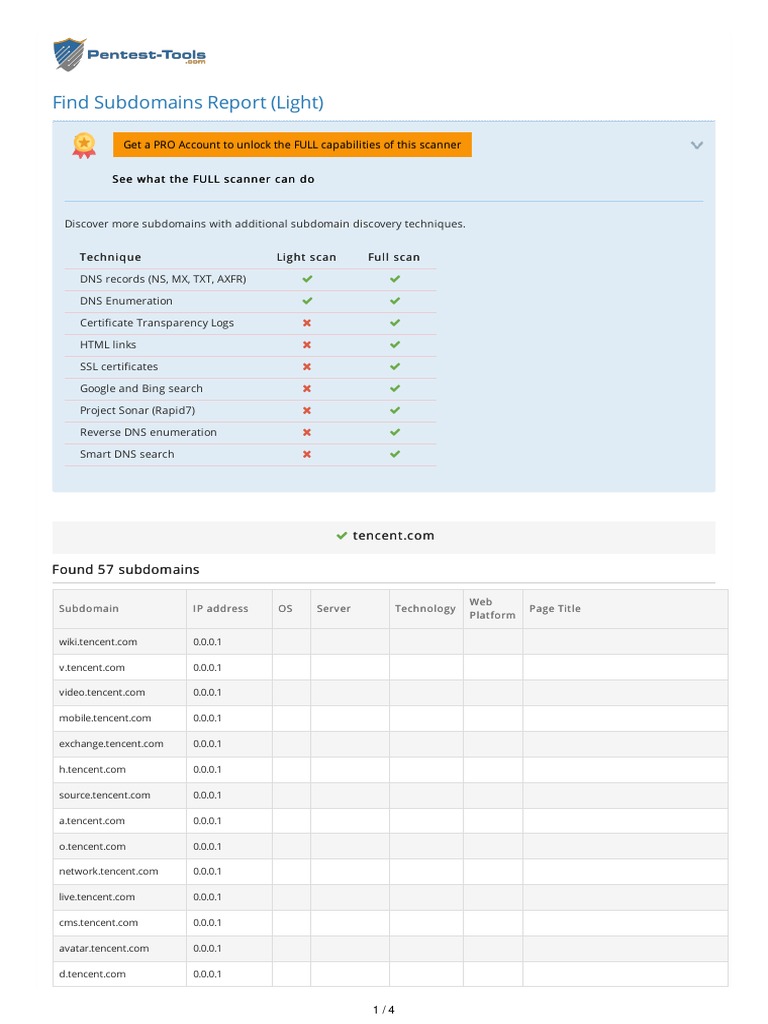Click the DNS records (NS, MX, TXT, AXFR) label

point(163,279)
